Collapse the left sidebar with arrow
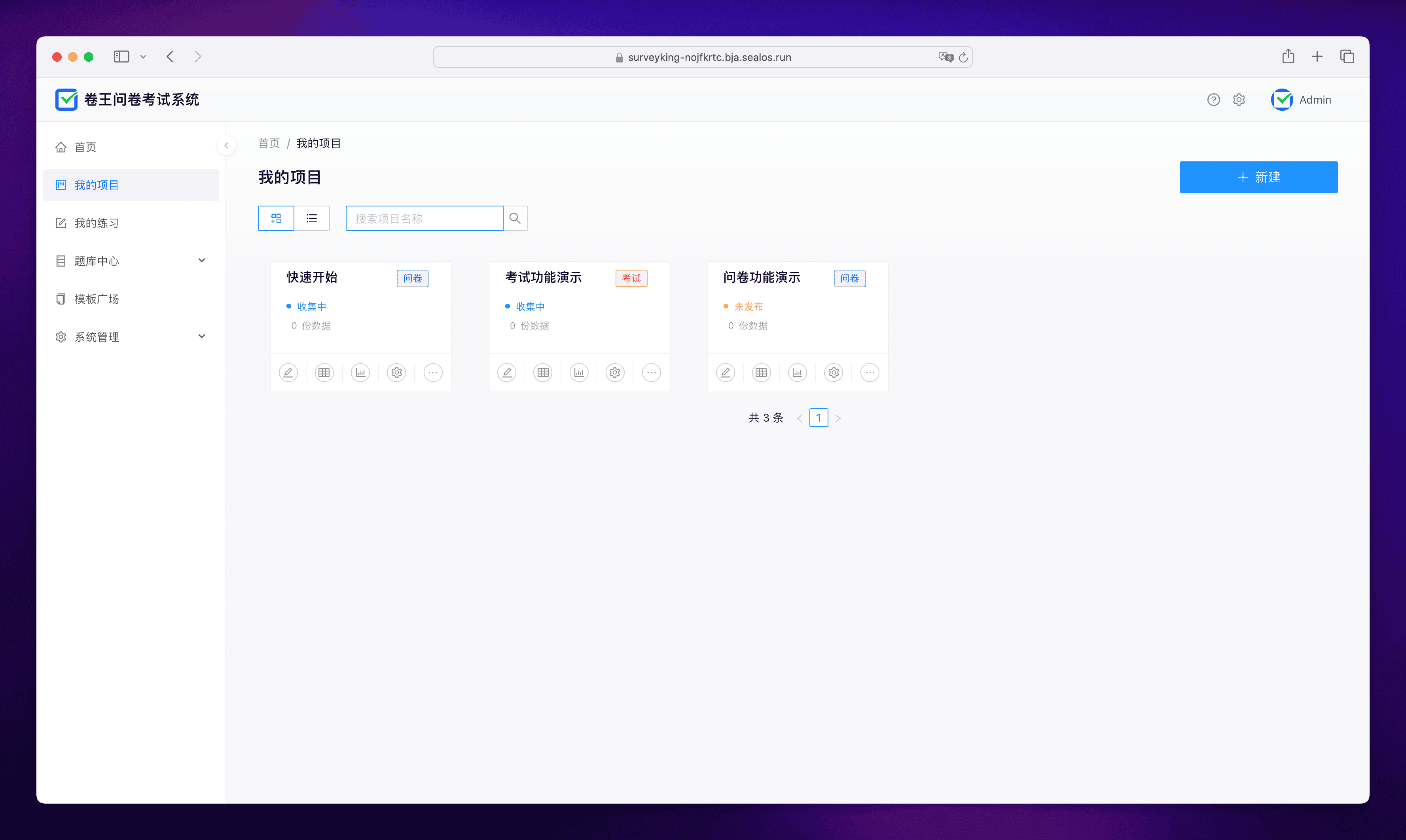 226,146
